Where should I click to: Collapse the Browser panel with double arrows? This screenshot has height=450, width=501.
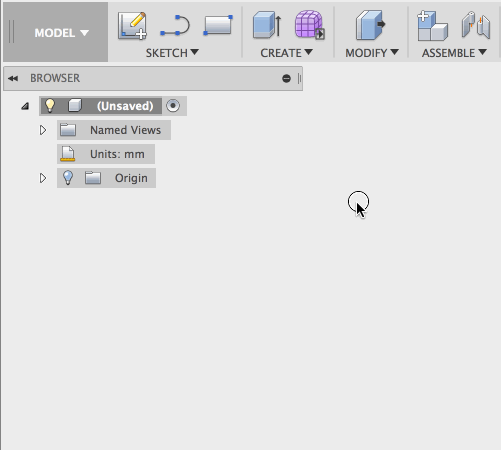(x=13, y=78)
